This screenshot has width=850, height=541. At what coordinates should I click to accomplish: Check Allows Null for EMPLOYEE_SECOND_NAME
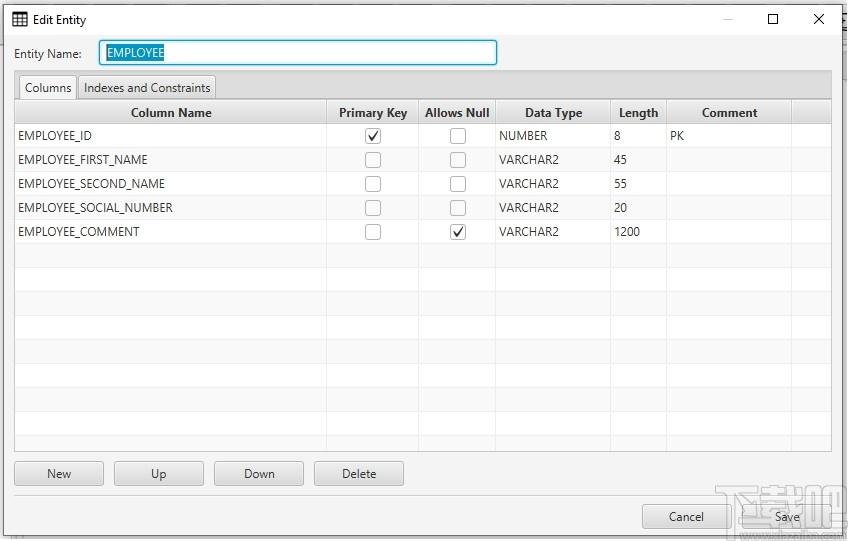(x=457, y=184)
